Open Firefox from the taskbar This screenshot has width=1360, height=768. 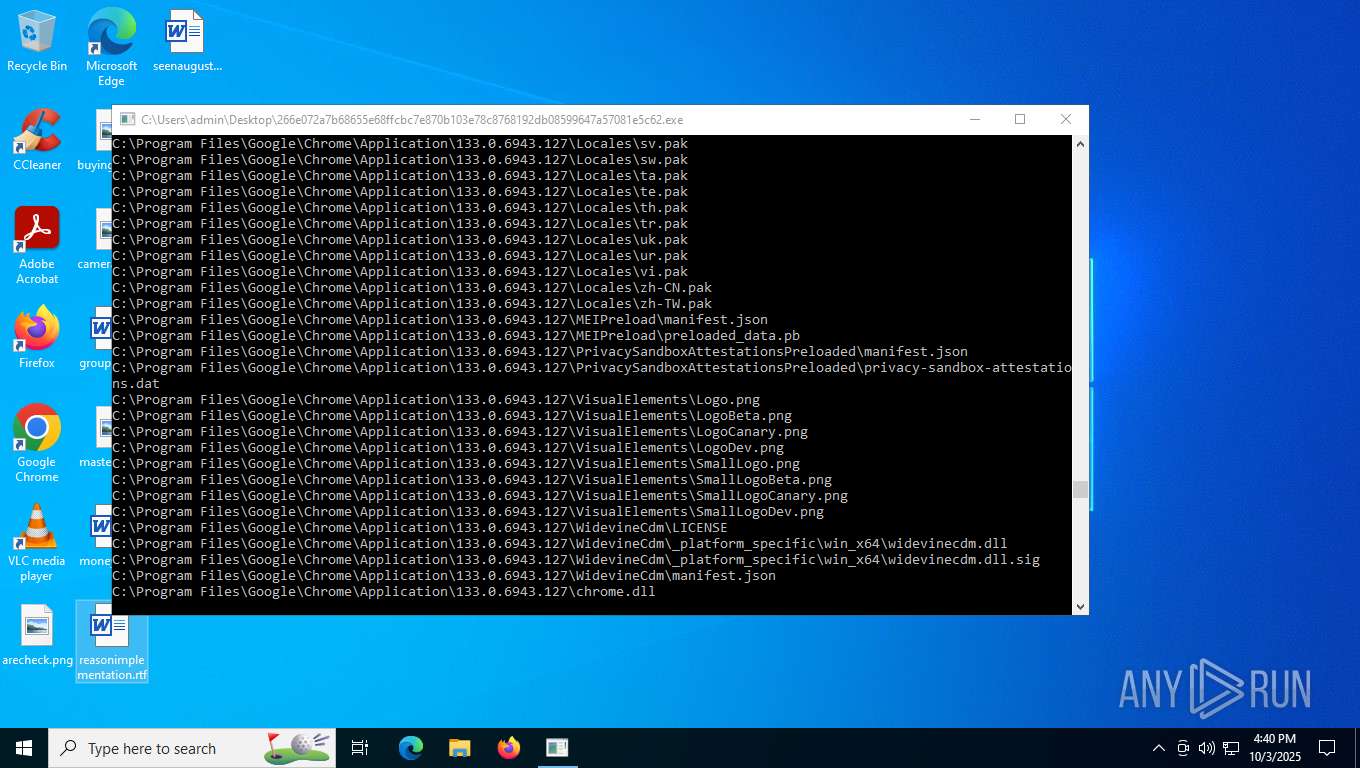point(509,748)
